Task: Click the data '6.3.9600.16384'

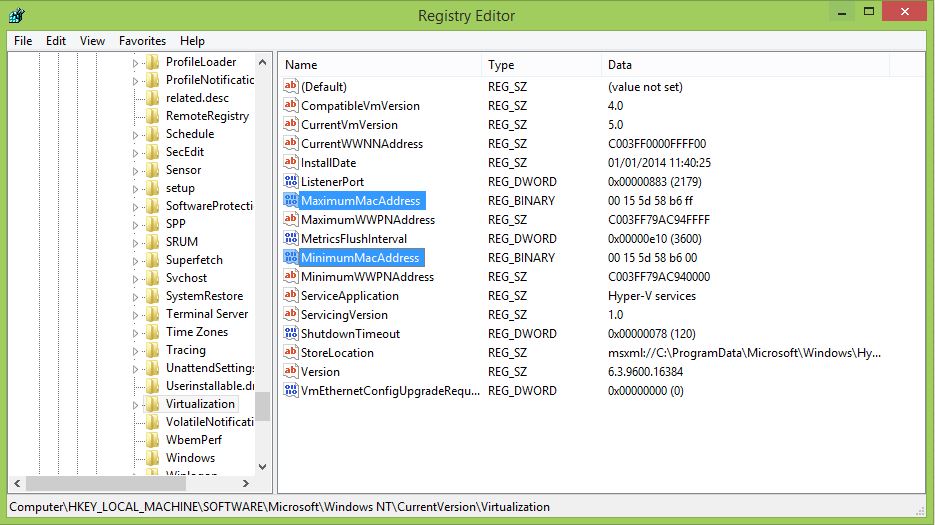Action: 645,372
